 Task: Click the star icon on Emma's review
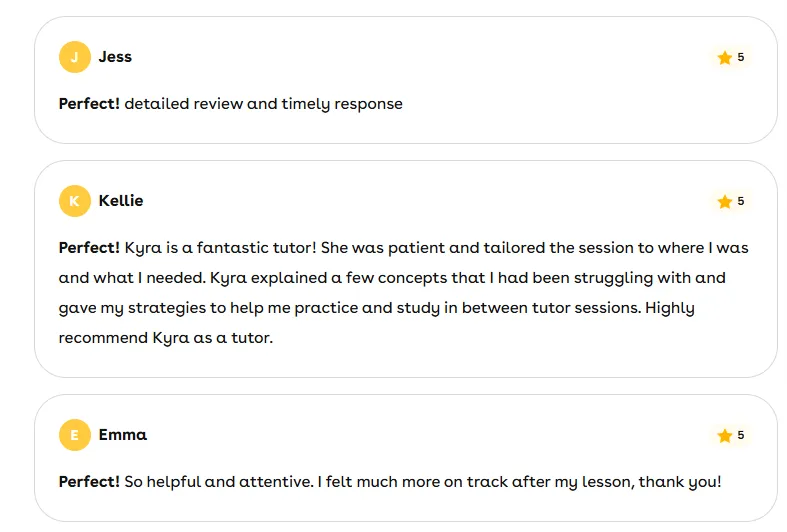725,436
